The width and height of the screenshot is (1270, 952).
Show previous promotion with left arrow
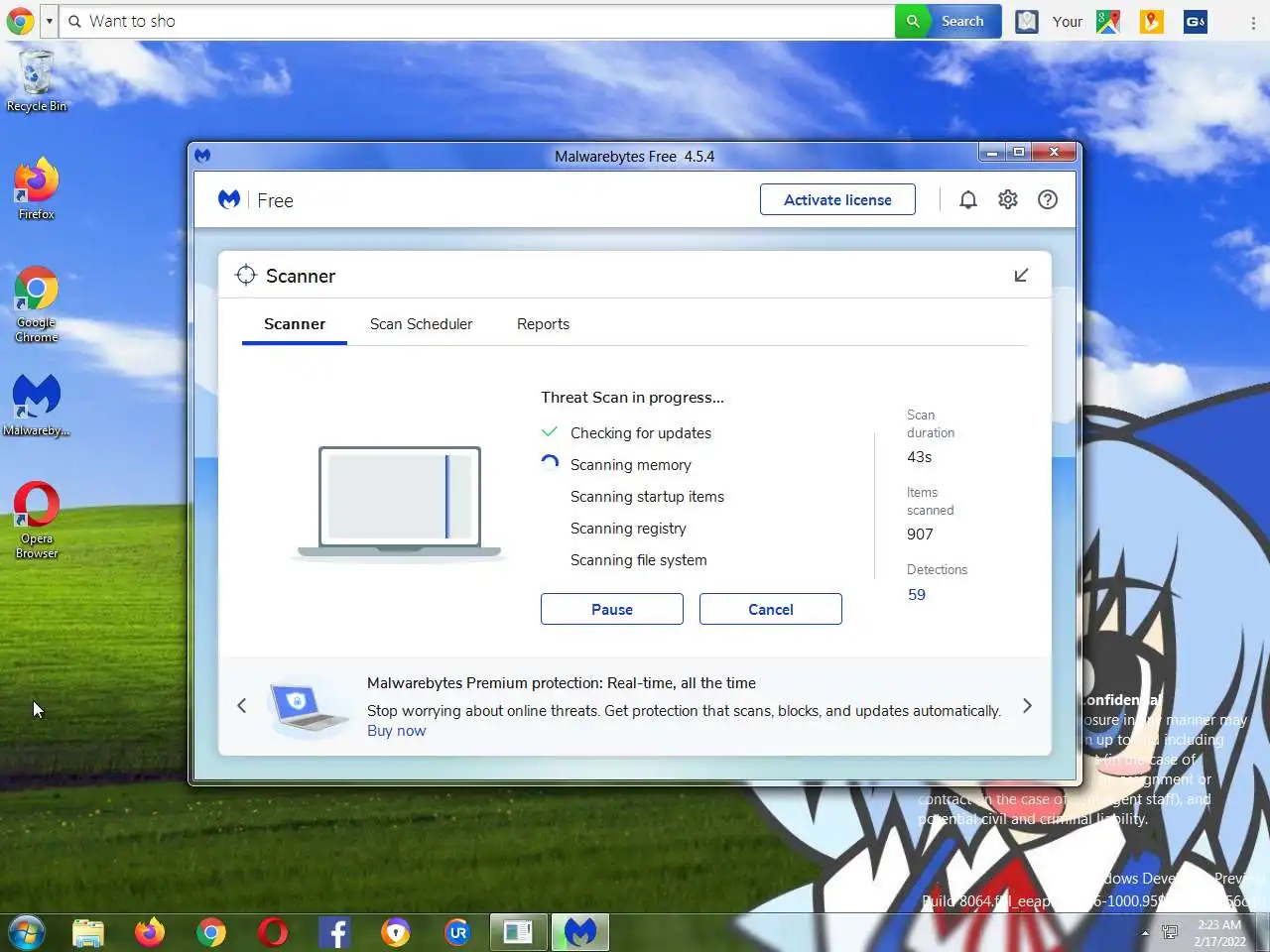click(242, 706)
